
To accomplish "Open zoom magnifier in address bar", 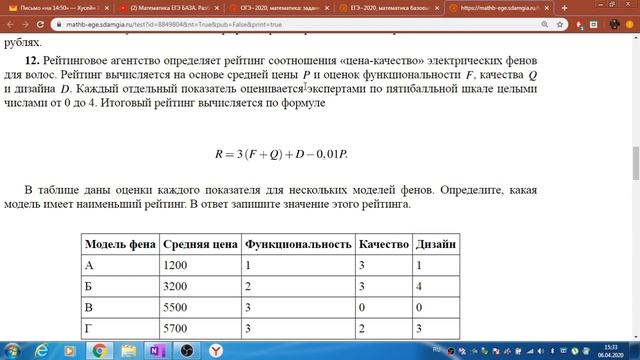I will pos(544,24).
